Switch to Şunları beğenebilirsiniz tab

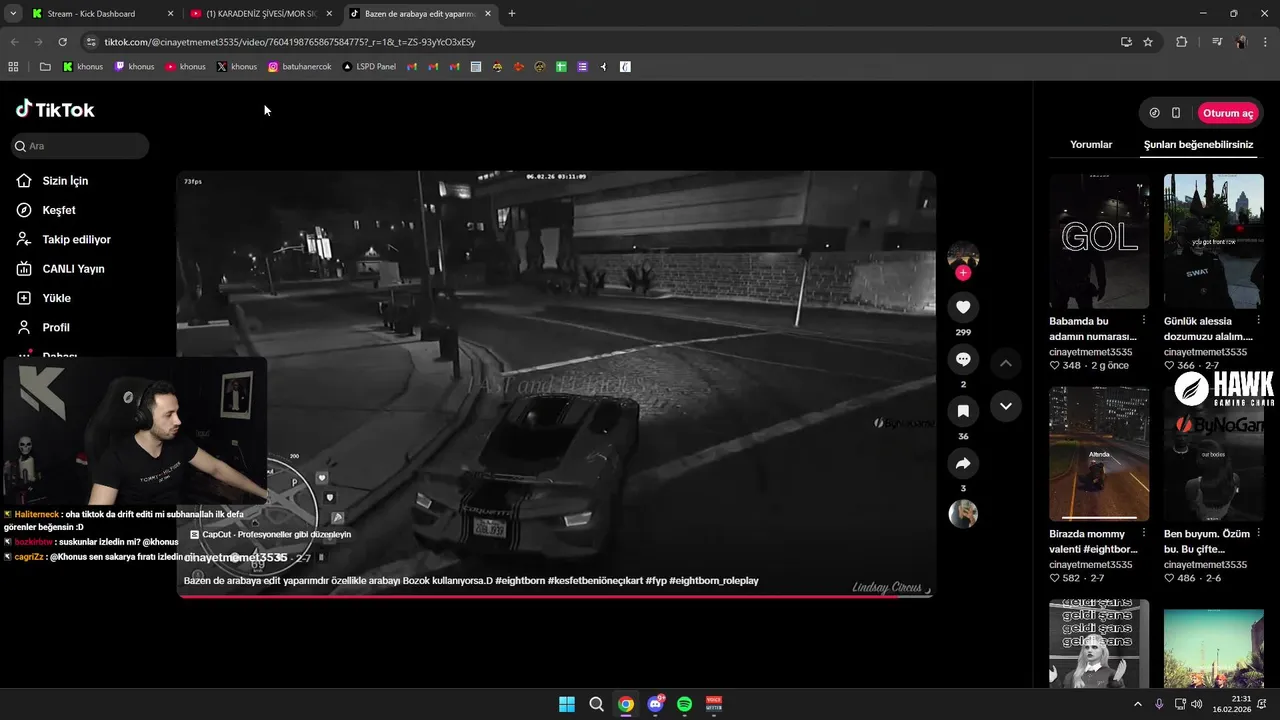pos(1198,144)
